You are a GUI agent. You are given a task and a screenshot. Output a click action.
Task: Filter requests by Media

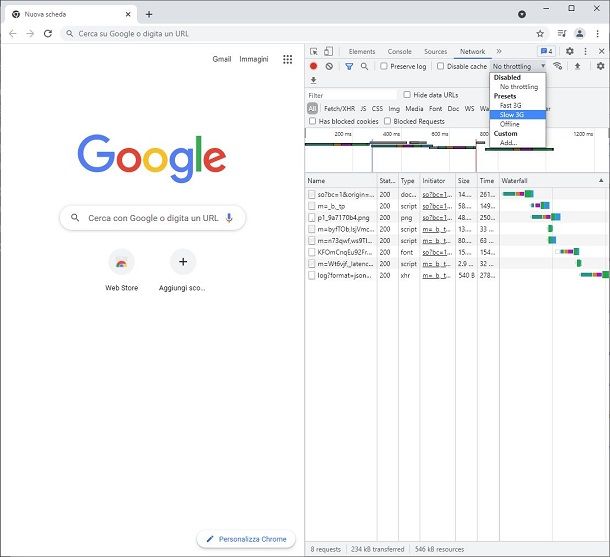tap(414, 109)
